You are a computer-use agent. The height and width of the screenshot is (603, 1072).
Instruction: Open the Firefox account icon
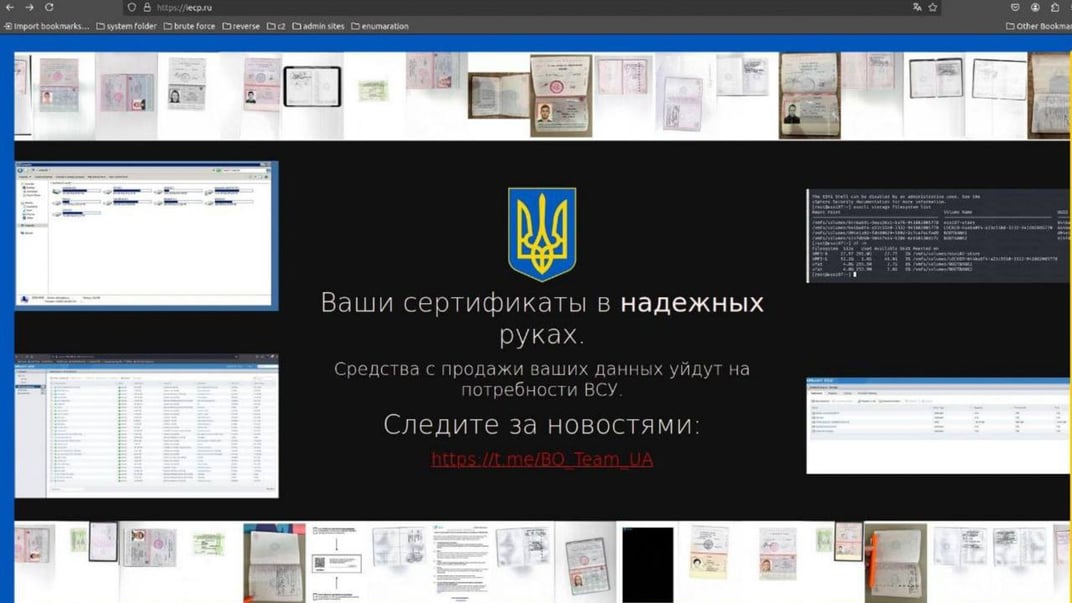[x=1035, y=7]
